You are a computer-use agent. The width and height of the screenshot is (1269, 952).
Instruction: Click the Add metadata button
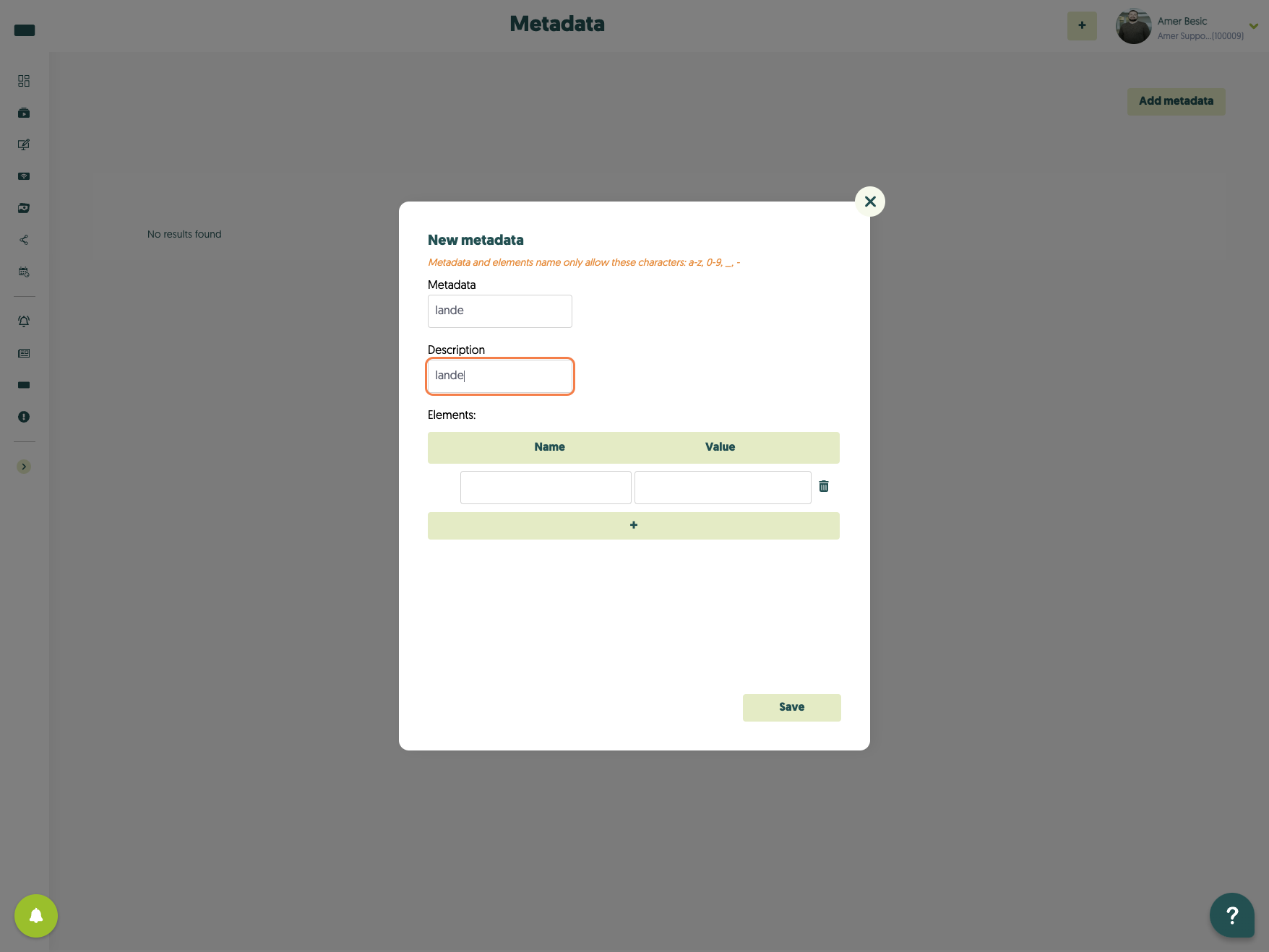coord(1176,101)
